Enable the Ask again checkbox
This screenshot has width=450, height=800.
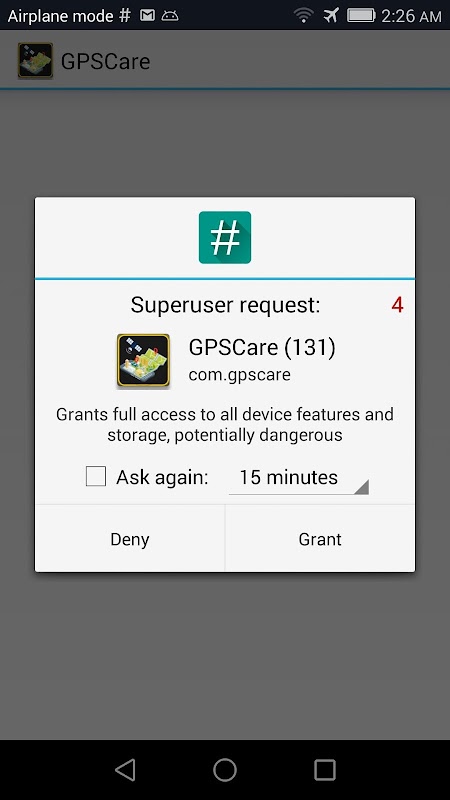click(x=95, y=477)
